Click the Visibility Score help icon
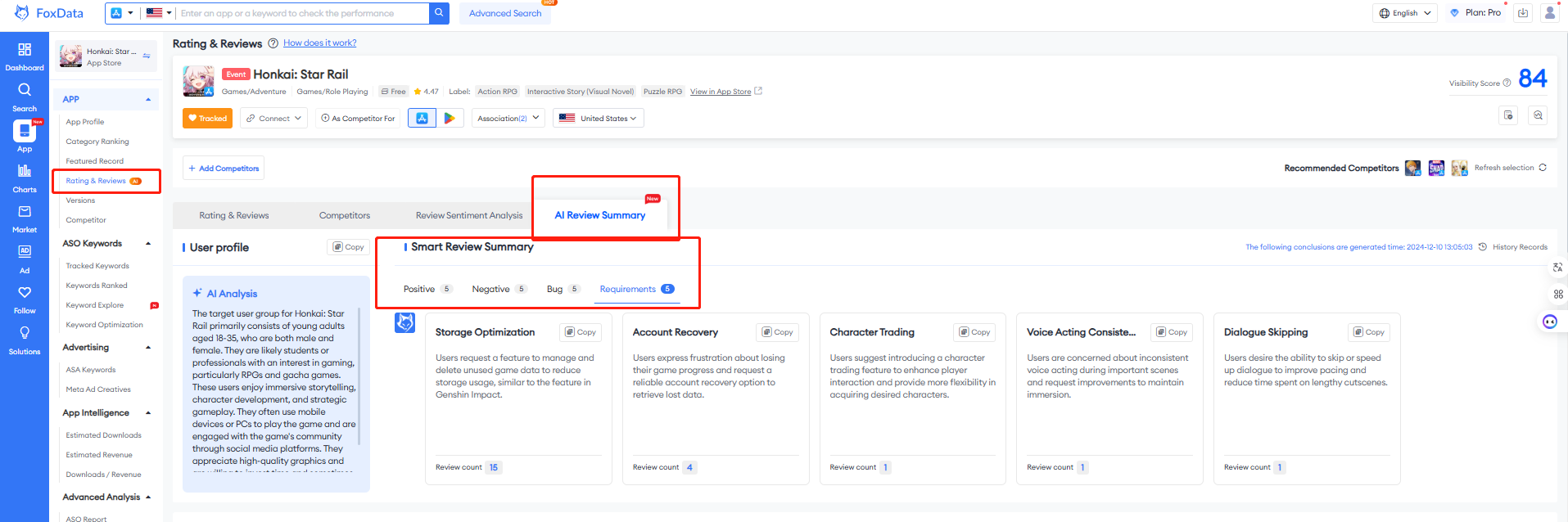This screenshot has height=522, width=1568. [1507, 83]
